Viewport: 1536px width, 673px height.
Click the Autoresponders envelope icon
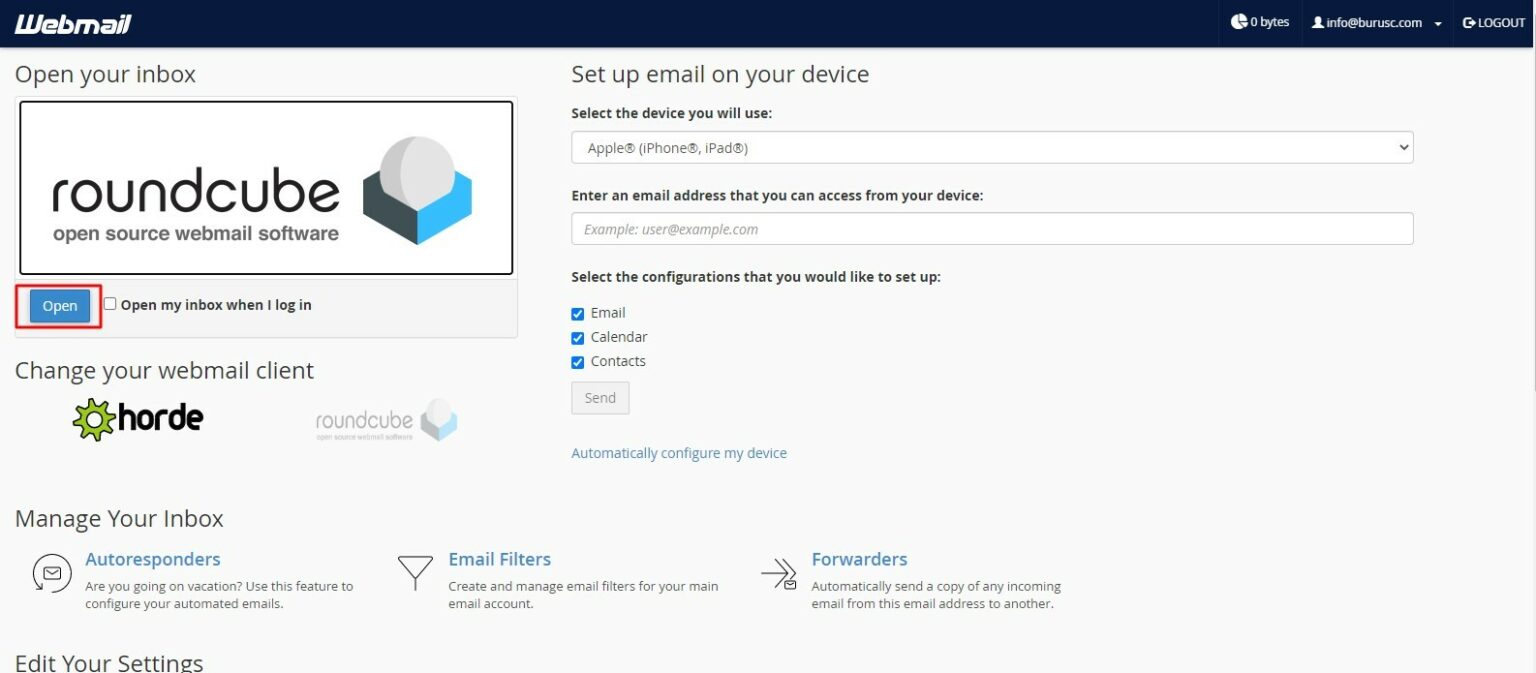(x=52, y=574)
